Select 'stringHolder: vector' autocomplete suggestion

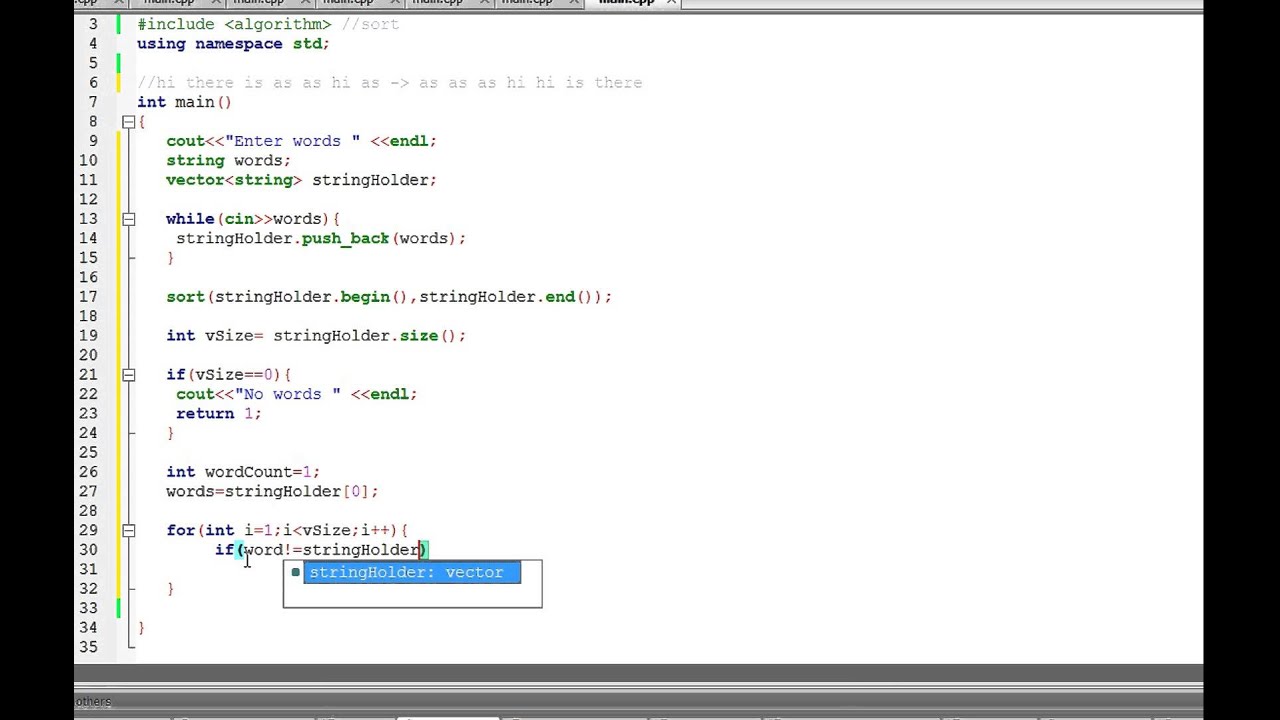(x=412, y=572)
